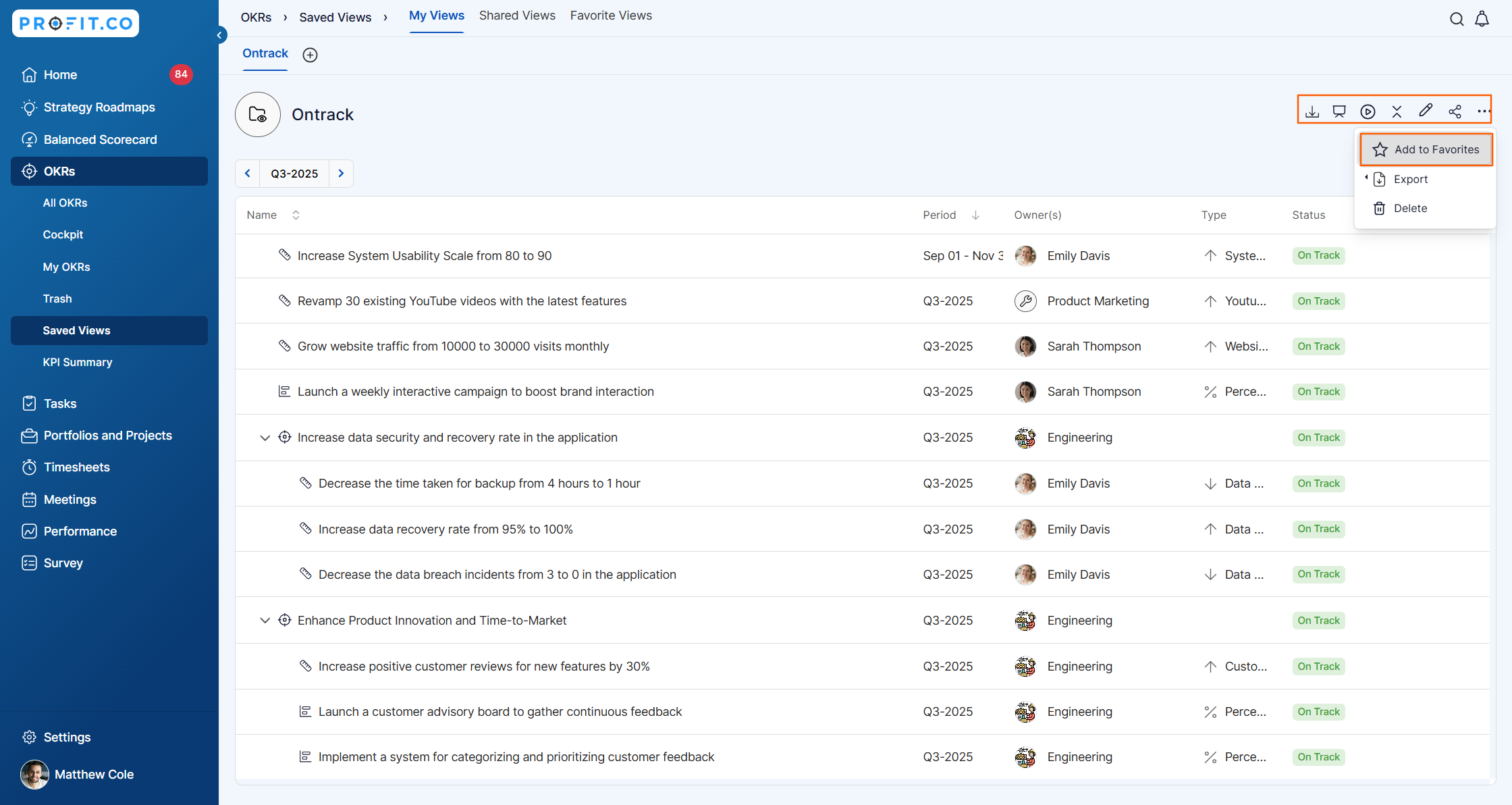Screen dimensions: 1512x805
Task: Click the download icon in Ontrack toolbar
Action: pyautogui.click(x=1312, y=111)
